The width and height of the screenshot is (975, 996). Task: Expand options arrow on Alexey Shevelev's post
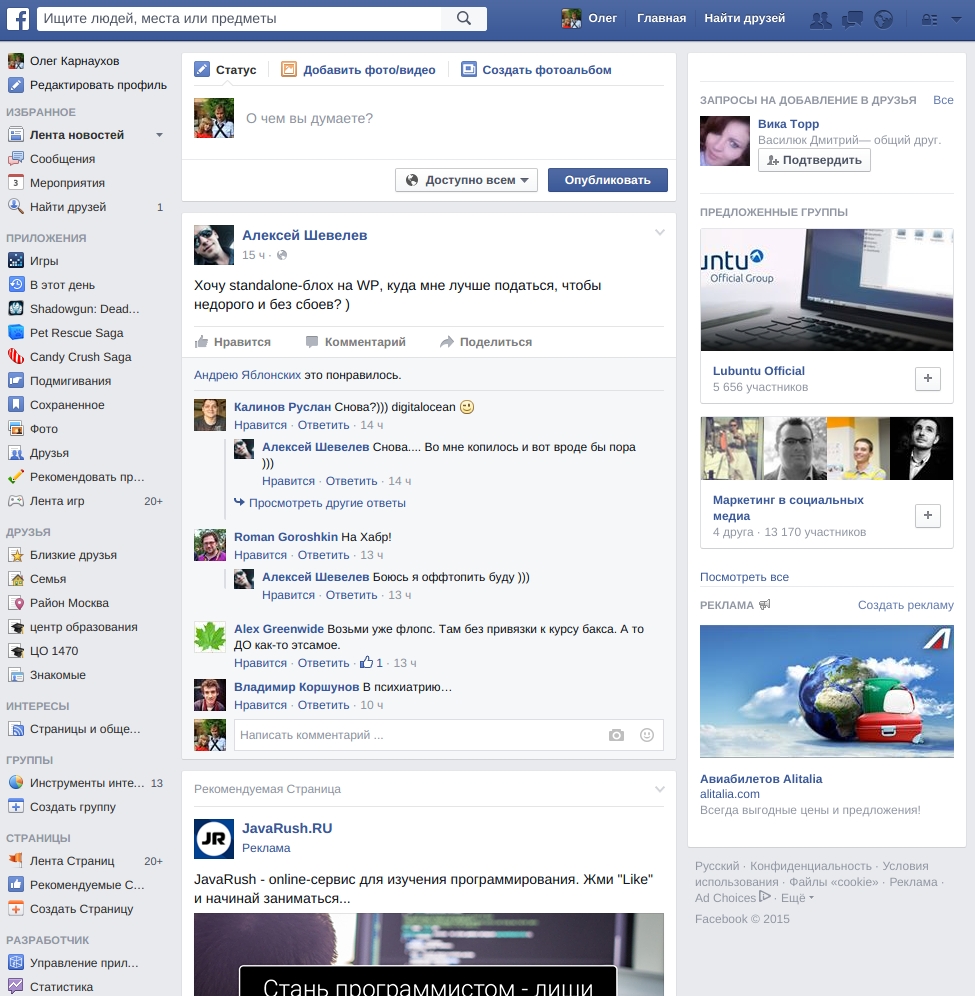[x=660, y=233]
